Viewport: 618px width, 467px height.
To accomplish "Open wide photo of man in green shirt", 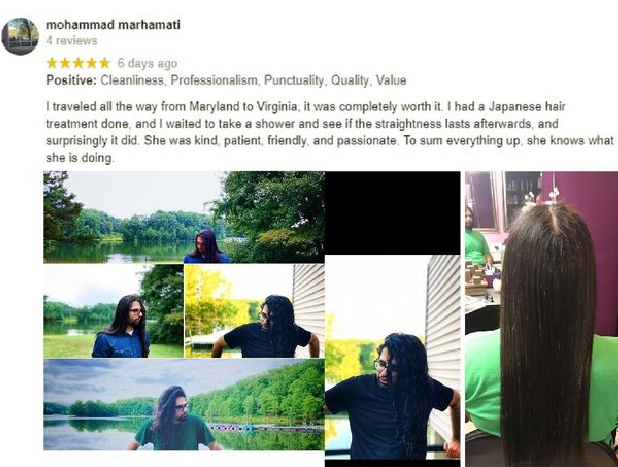I will [x=184, y=404].
